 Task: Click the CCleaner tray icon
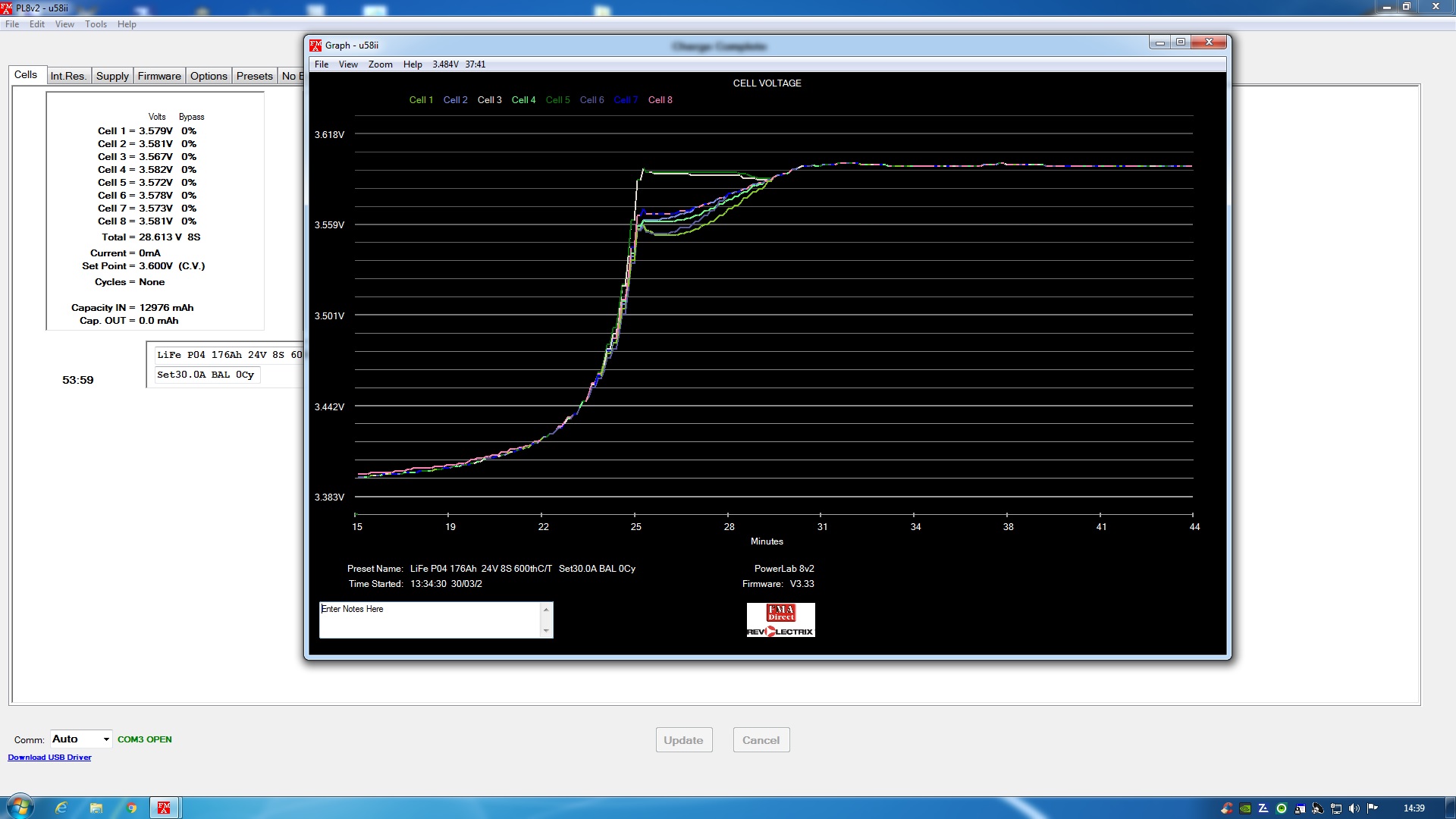coord(1226,808)
